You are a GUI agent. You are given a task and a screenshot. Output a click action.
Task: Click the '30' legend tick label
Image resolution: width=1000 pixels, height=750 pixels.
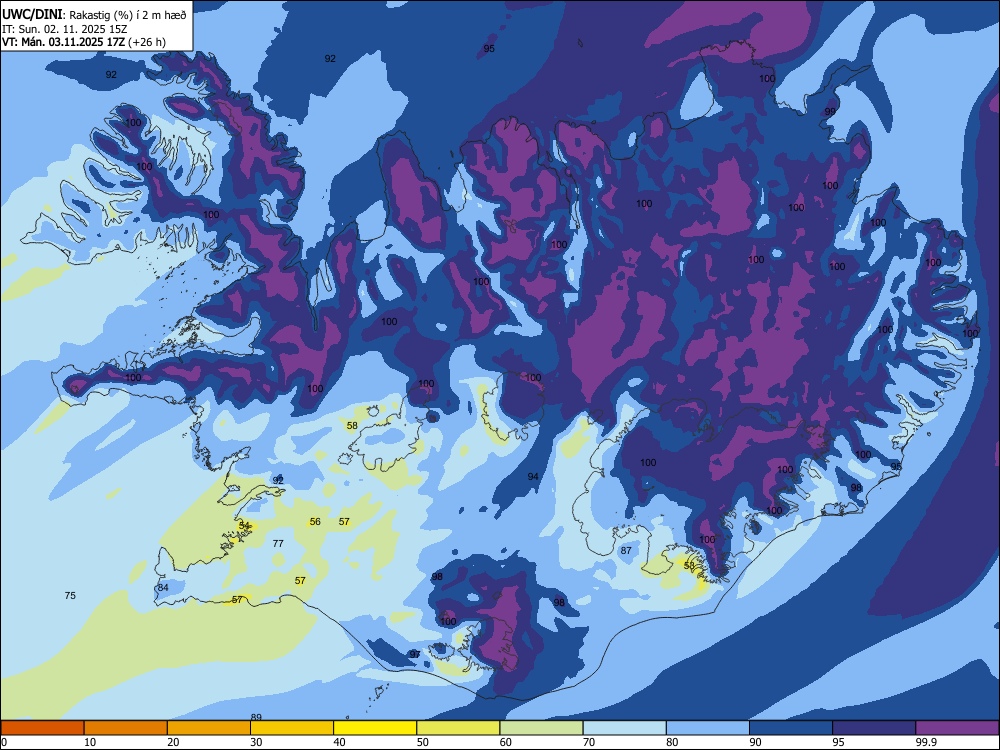coord(256,742)
